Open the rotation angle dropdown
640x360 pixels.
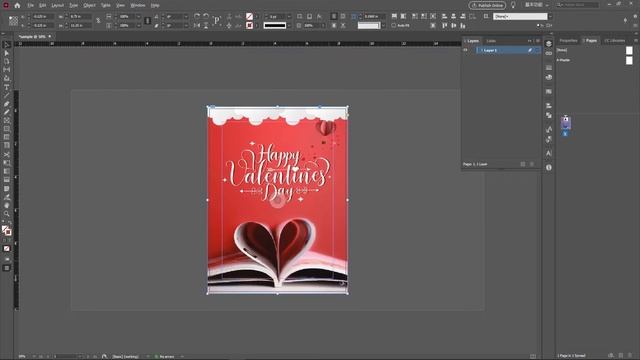click(x=186, y=16)
